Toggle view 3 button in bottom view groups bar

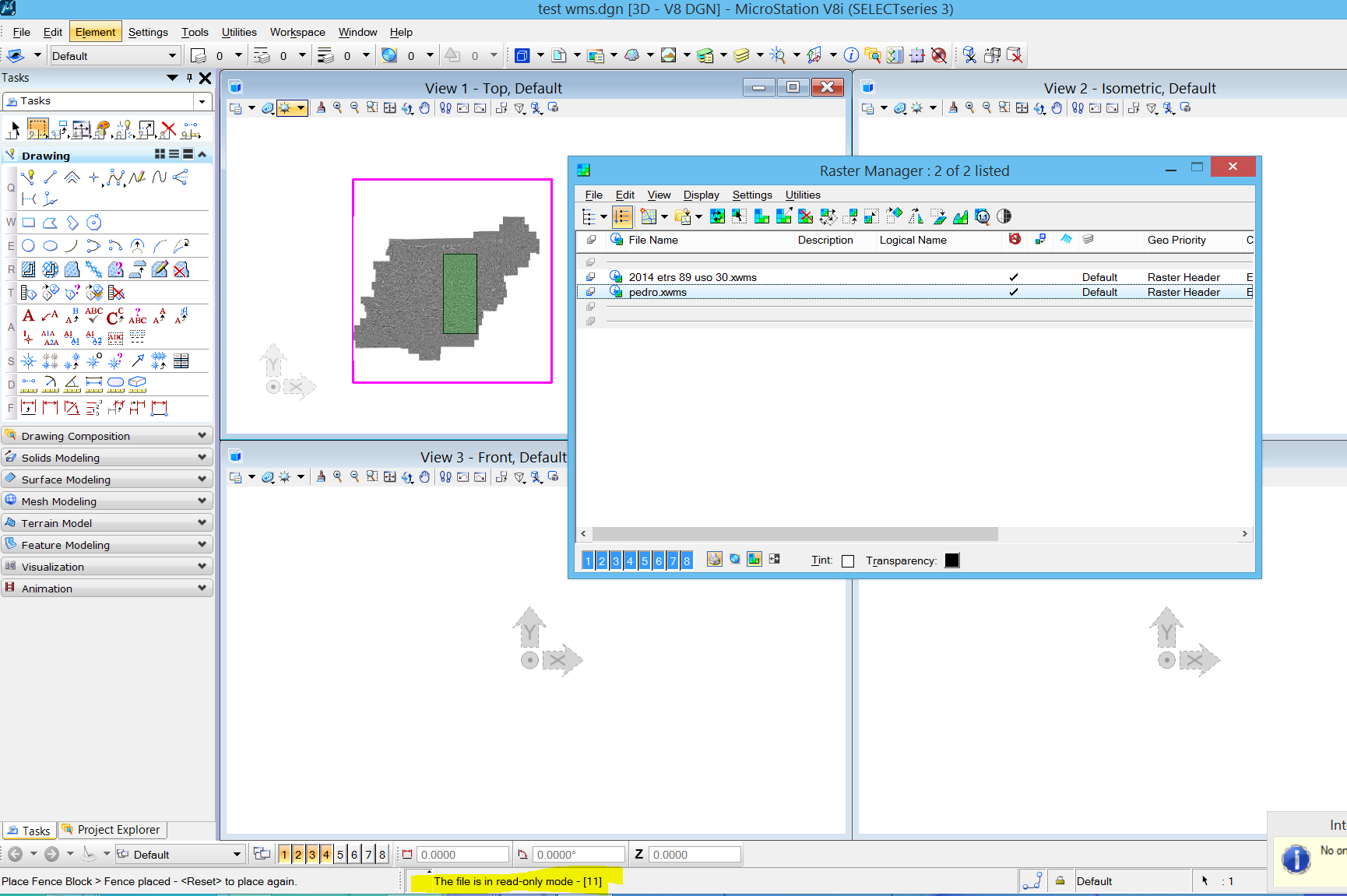click(x=312, y=855)
